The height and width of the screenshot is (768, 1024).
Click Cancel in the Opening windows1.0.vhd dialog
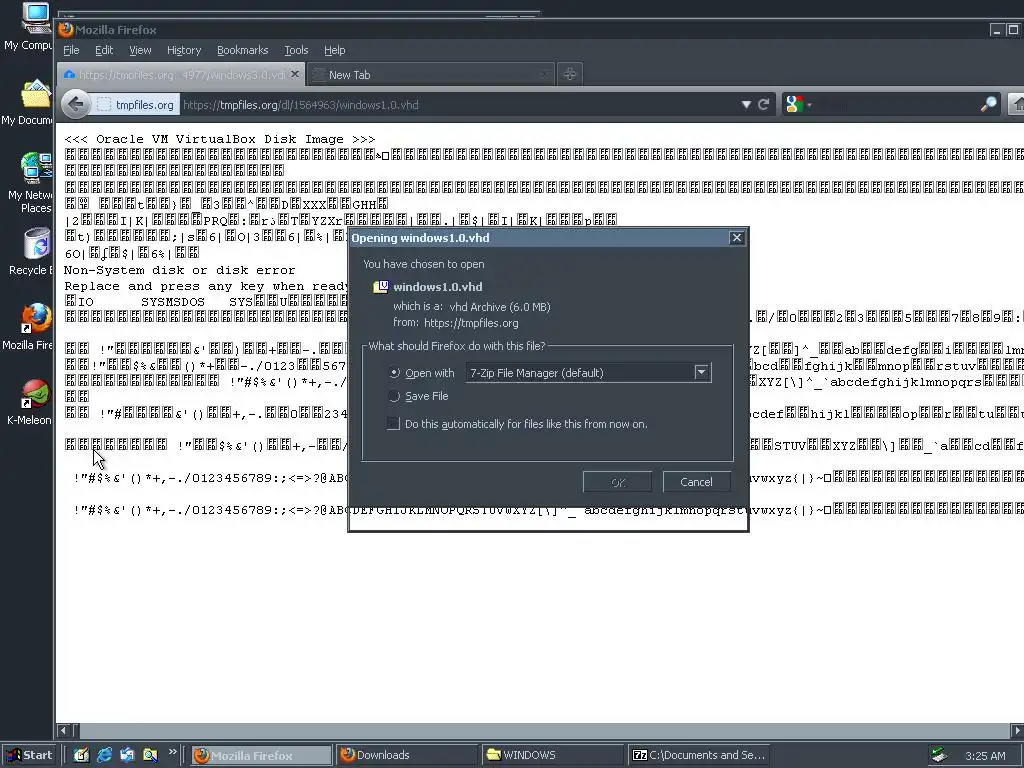click(696, 482)
